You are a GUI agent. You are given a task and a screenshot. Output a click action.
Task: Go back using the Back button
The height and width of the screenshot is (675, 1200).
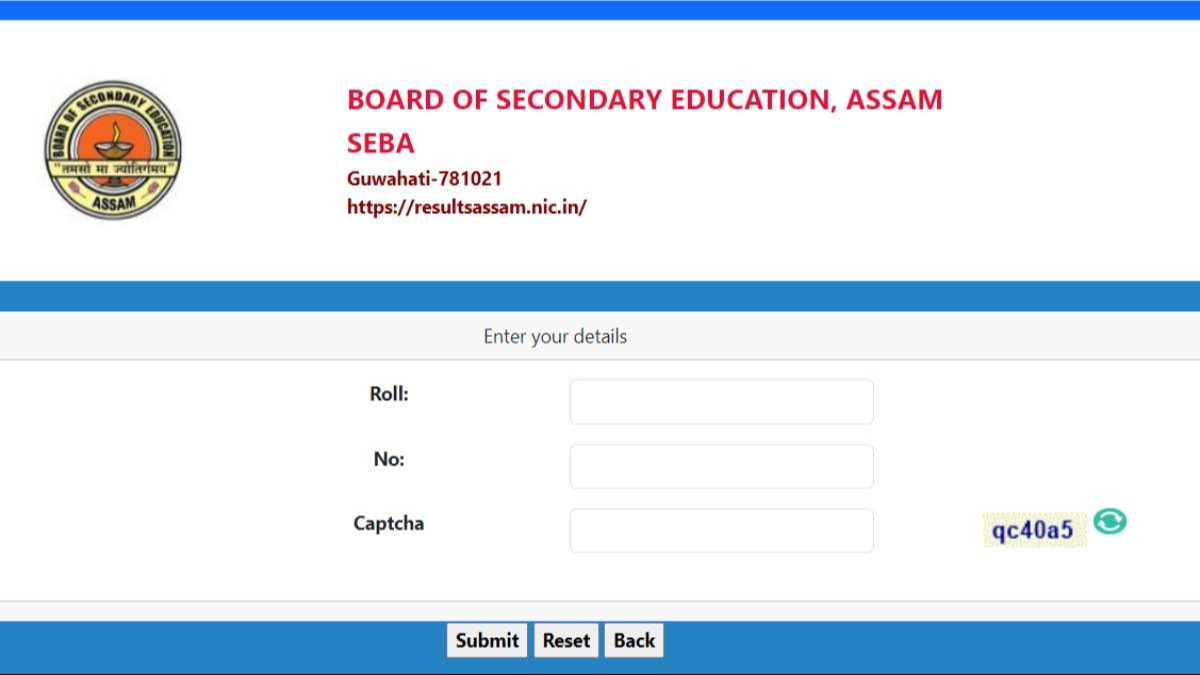[634, 641]
